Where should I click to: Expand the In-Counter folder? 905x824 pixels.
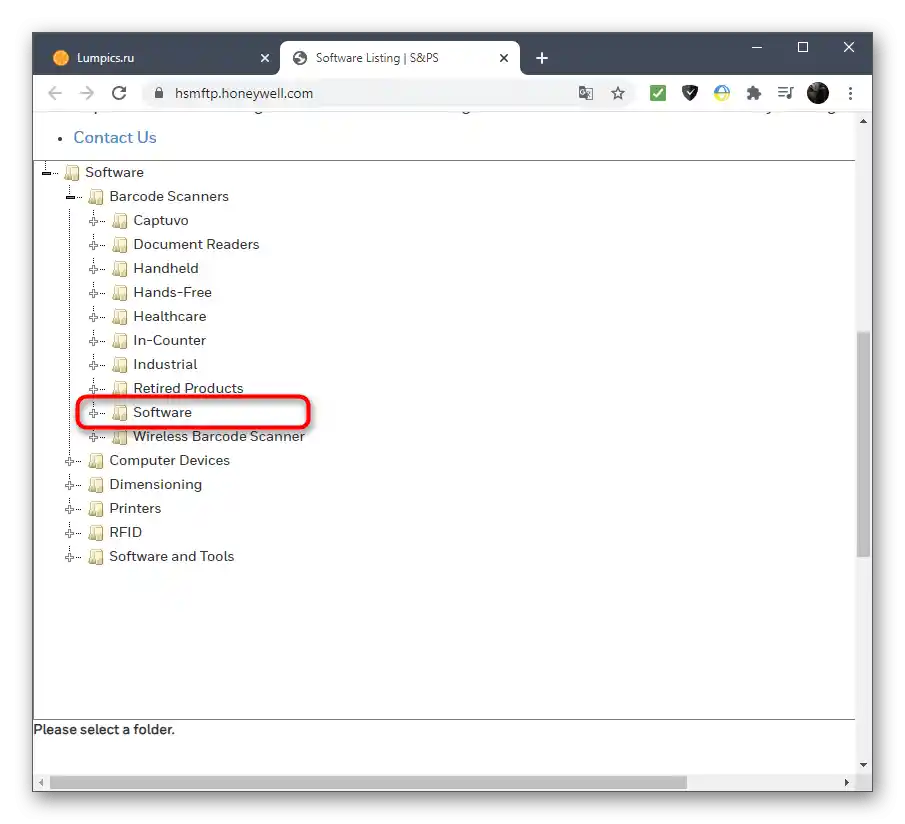point(94,341)
